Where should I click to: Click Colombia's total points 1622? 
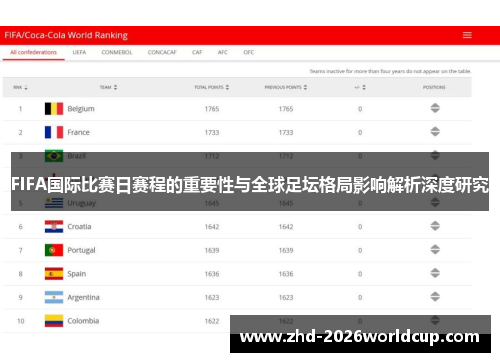click(x=212, y=321)
